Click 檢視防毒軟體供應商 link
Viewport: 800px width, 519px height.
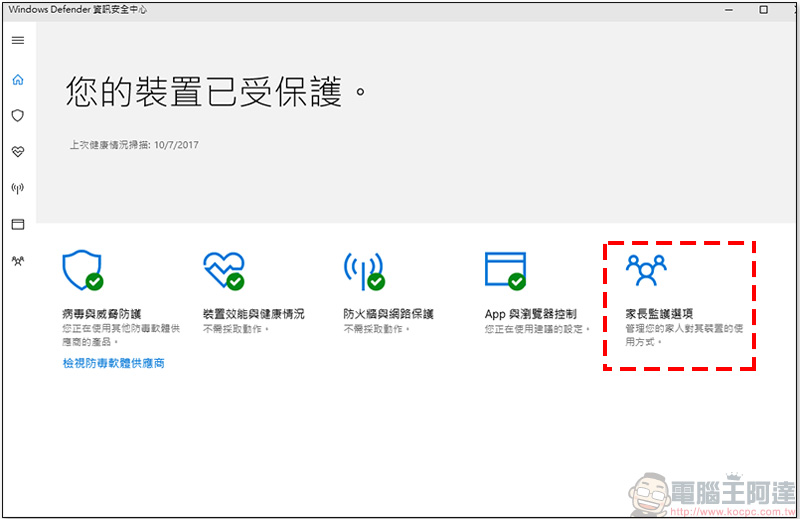(113, 363)
